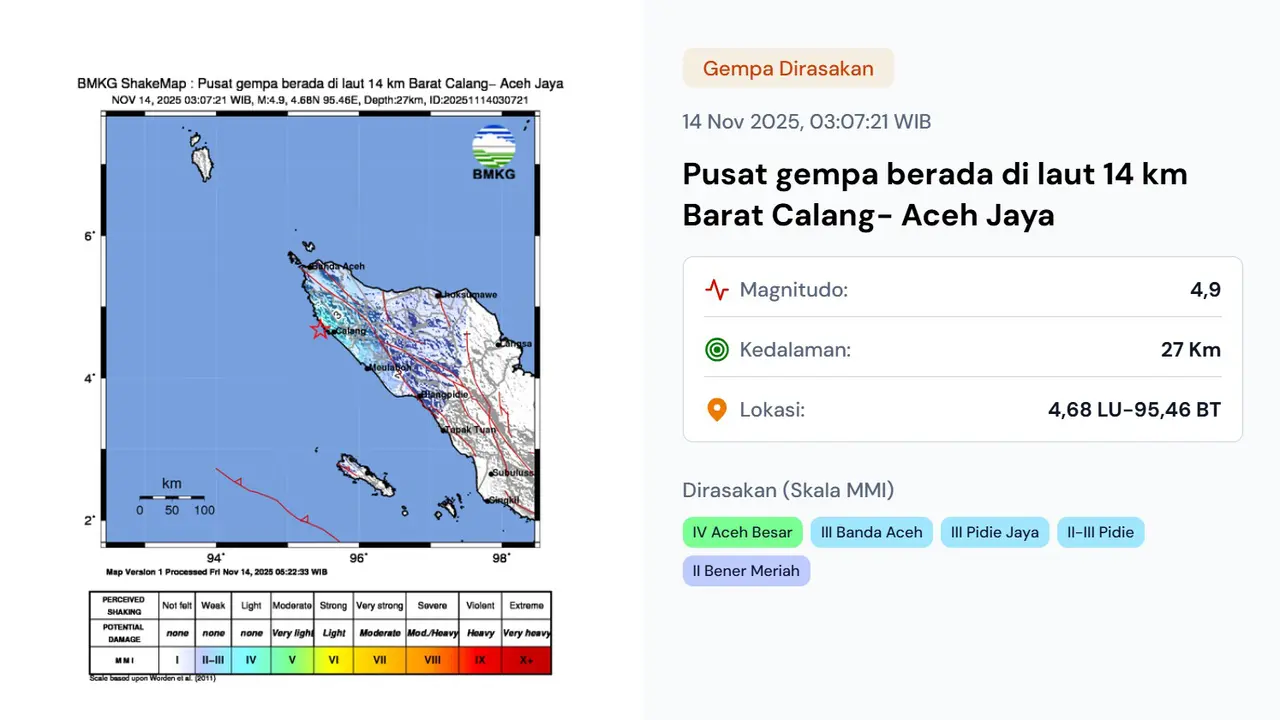Viewport: 1280px width, 720px height.
Task: Click the date 14 Nov 2025, 03:07:21 WIB
Action: [x=807, y=122]
